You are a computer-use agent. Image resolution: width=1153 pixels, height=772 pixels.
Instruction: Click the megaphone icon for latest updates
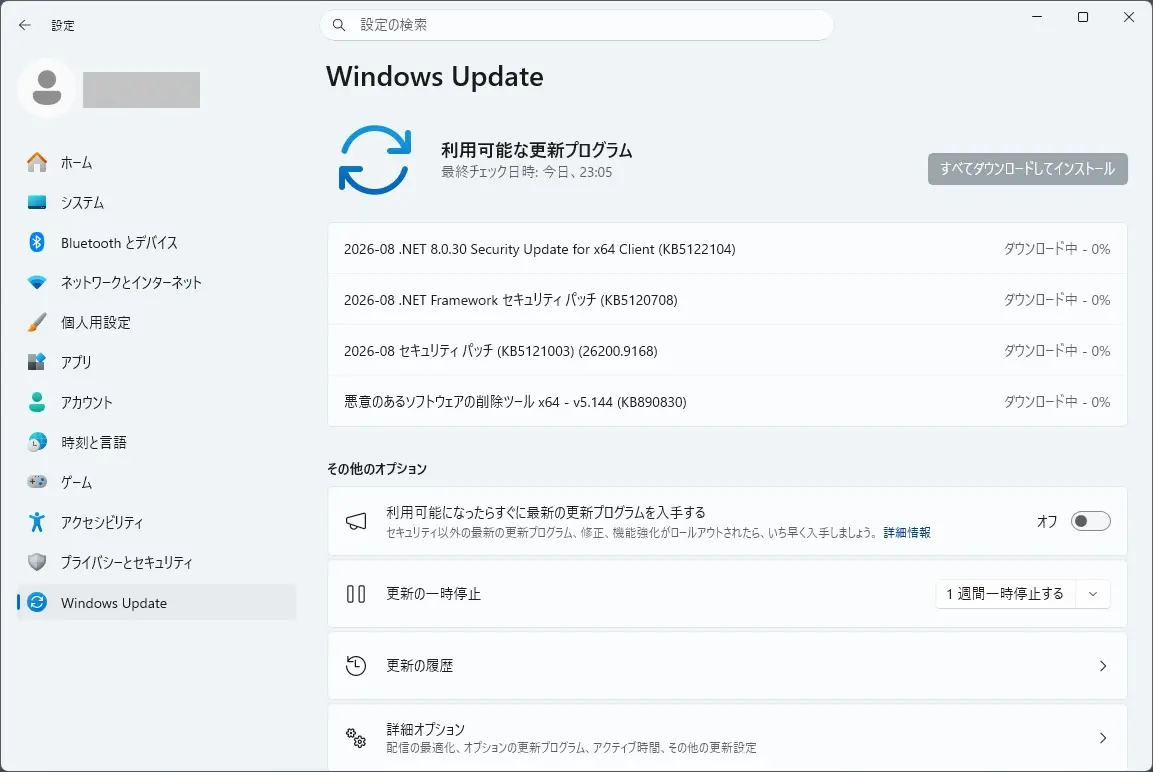356,522
